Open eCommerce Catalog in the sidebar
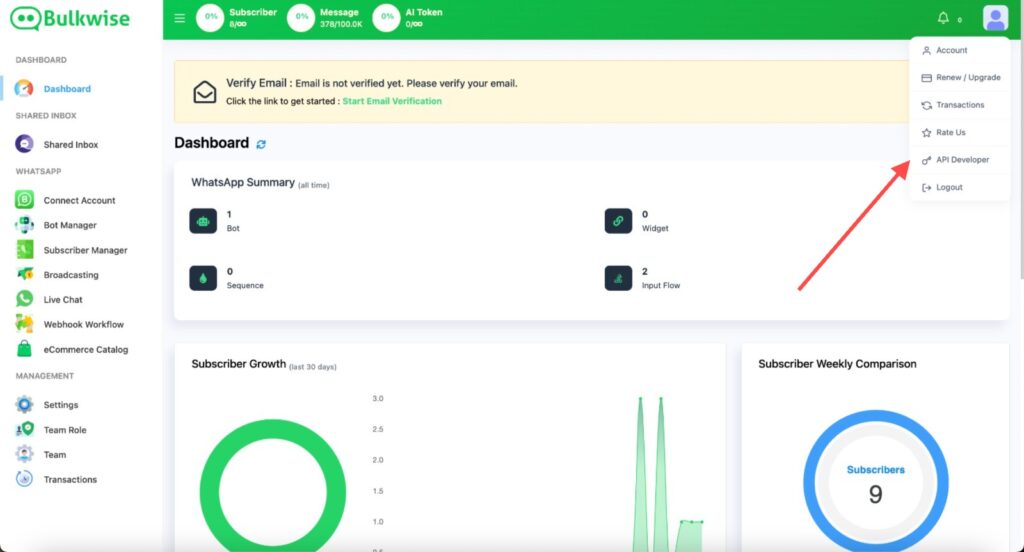 point(86,349)
